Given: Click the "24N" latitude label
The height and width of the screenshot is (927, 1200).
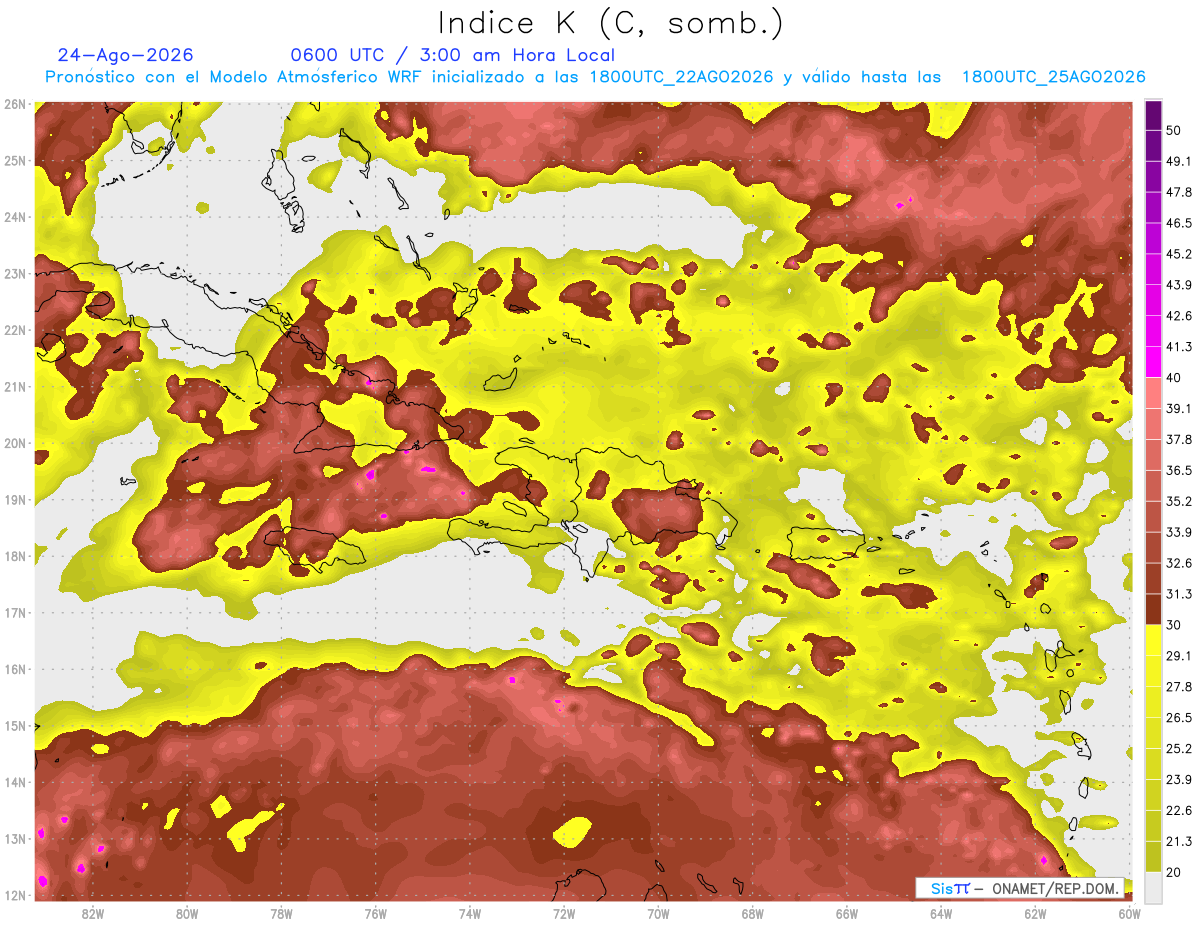Looking at the screenshot, I should (x=16, y=217).
